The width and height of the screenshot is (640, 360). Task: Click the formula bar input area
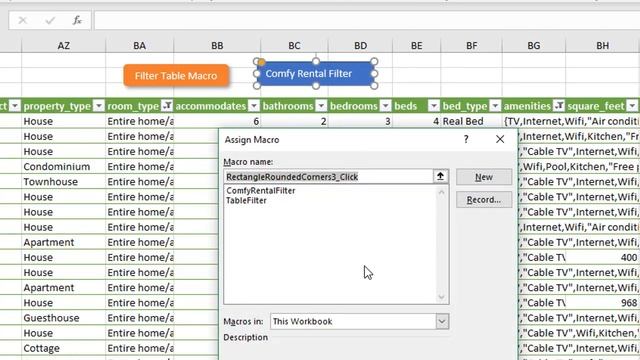(367, 20)
